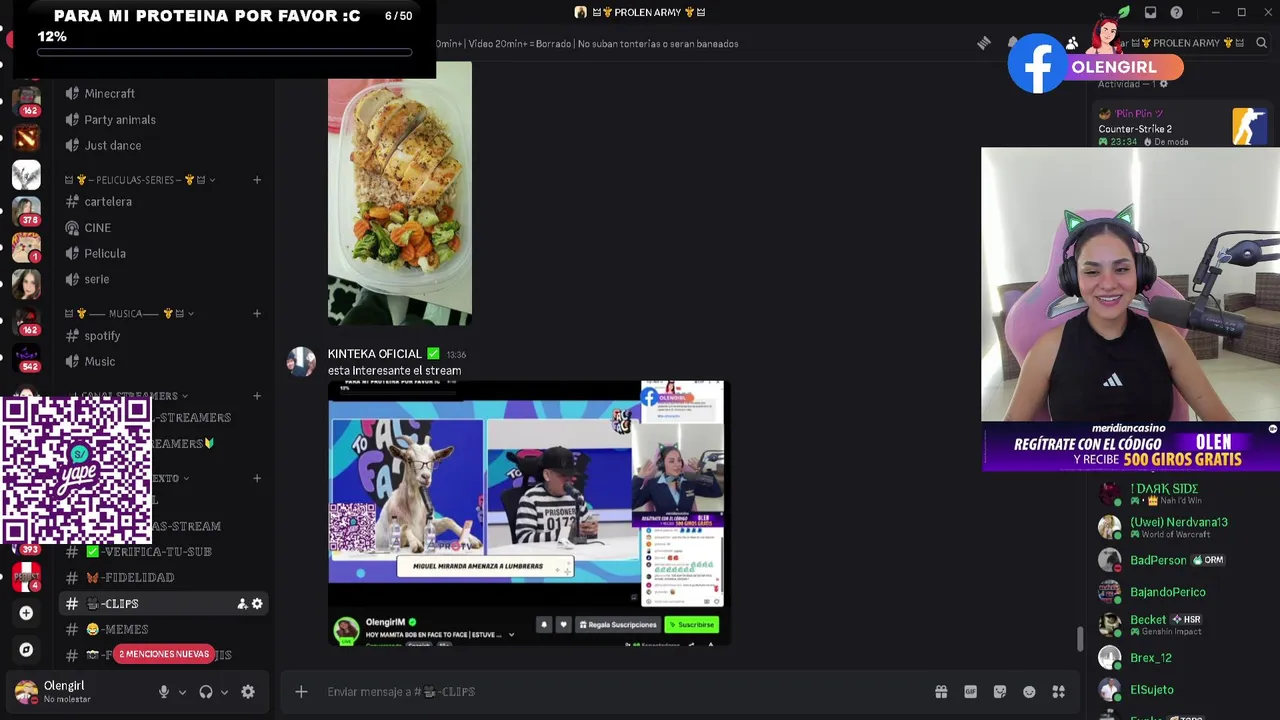1280x720 pixels.
Task: Open the inbox icon in title bar
Action: point(1150,12)
